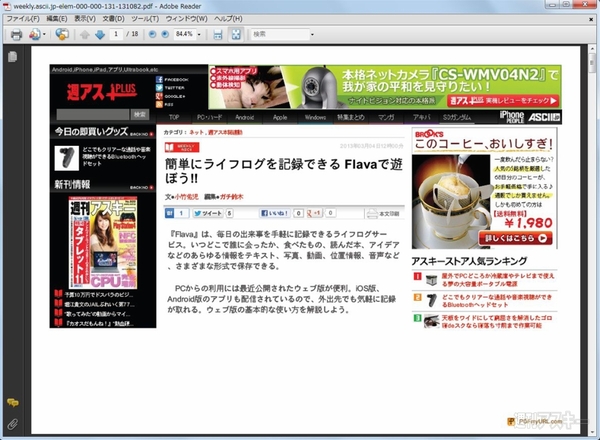Click the site search box in webpage

[93, 114]
